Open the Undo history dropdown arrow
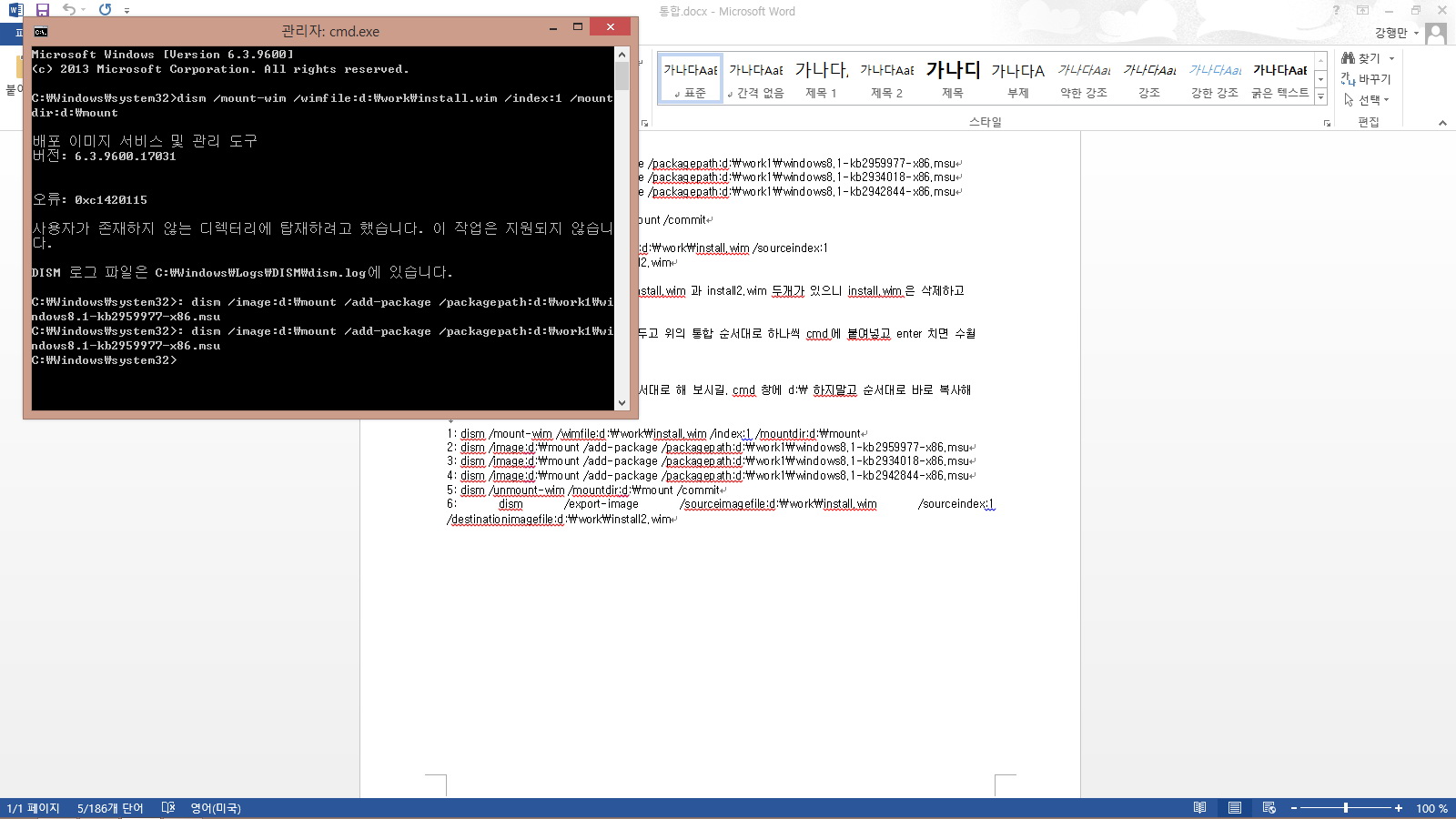This screenshot has height=819, width=1456. (x=83, y=10)
